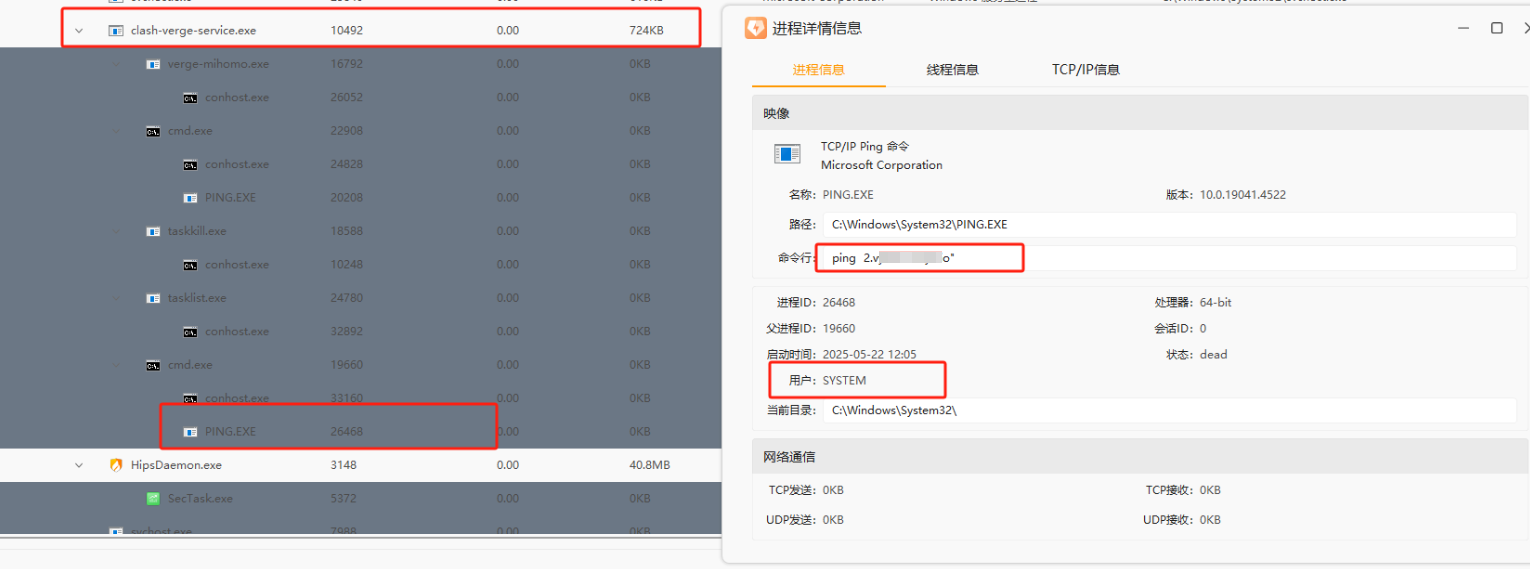The height and width of the screenshot is (569, 1530).
Task: Click the 40.8MB memory value
Action: tap(650, 465)
